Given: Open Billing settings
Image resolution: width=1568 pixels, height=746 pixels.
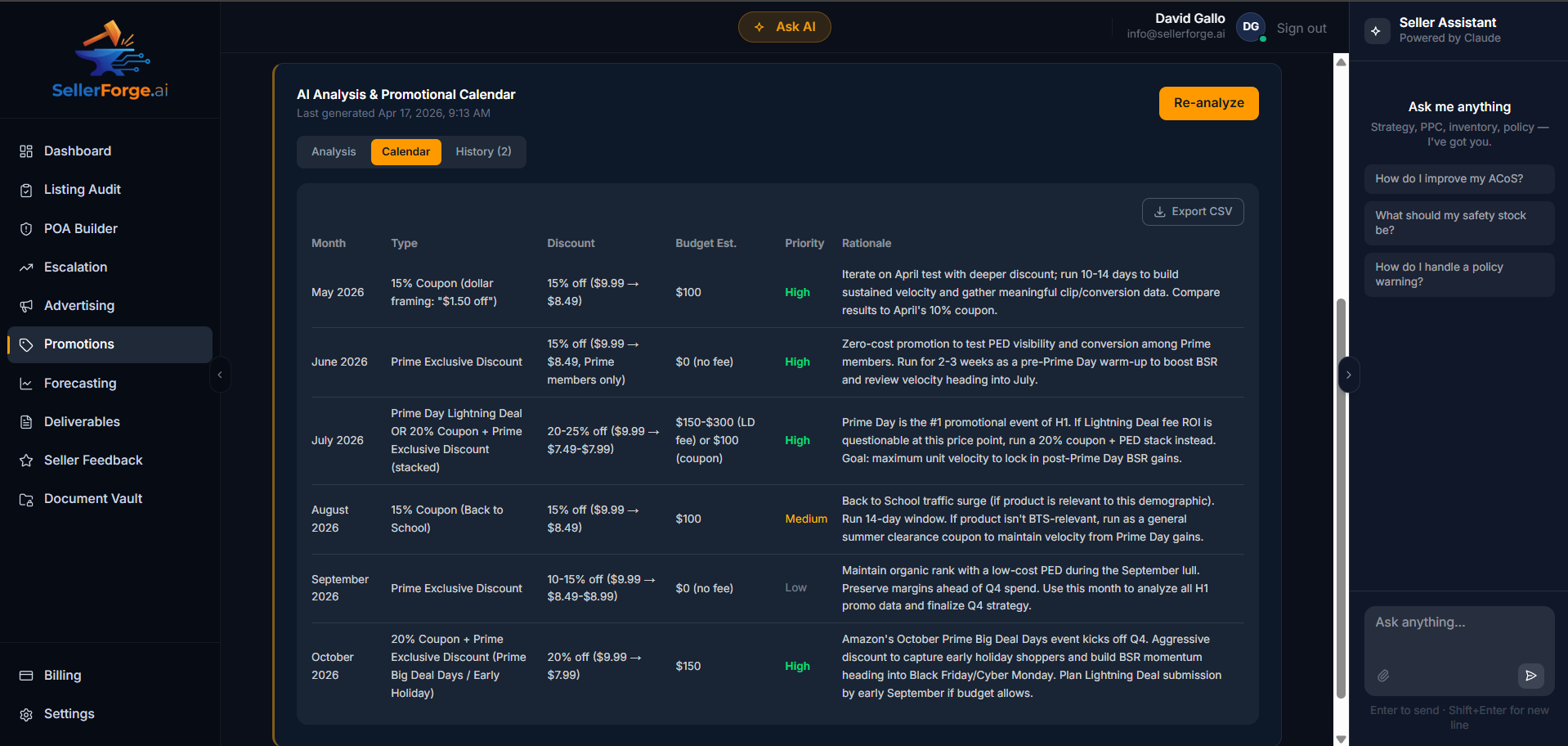Looking at the screenshot, I should click(62, 675).
